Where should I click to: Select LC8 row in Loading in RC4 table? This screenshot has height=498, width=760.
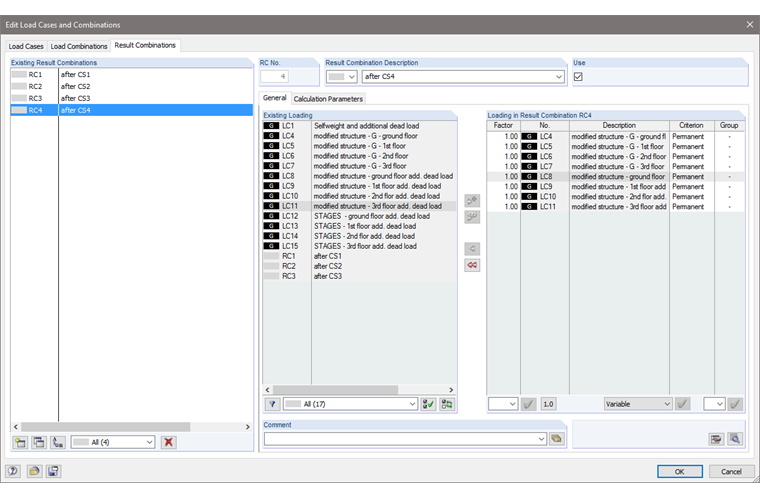coord(616,177)
